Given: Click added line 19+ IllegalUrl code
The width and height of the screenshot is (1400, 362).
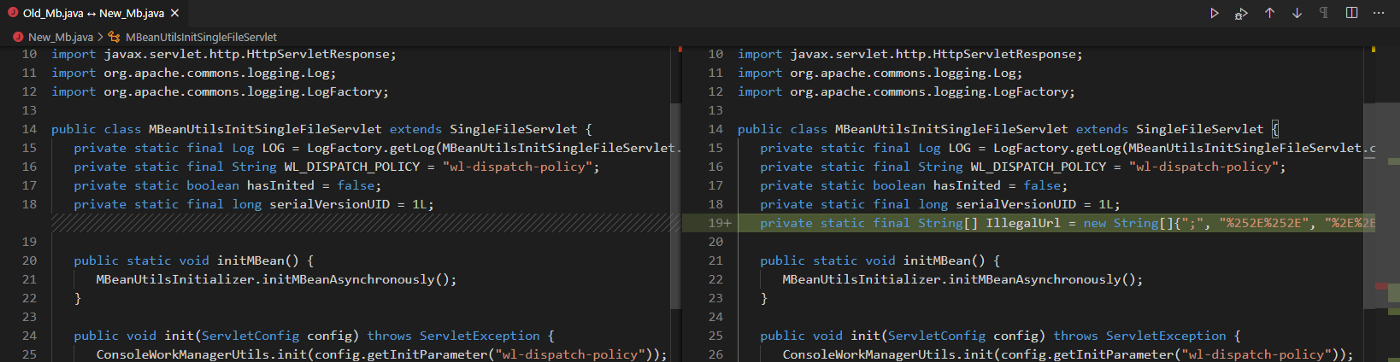Looking at the screenshot, I should point(1067,224).
